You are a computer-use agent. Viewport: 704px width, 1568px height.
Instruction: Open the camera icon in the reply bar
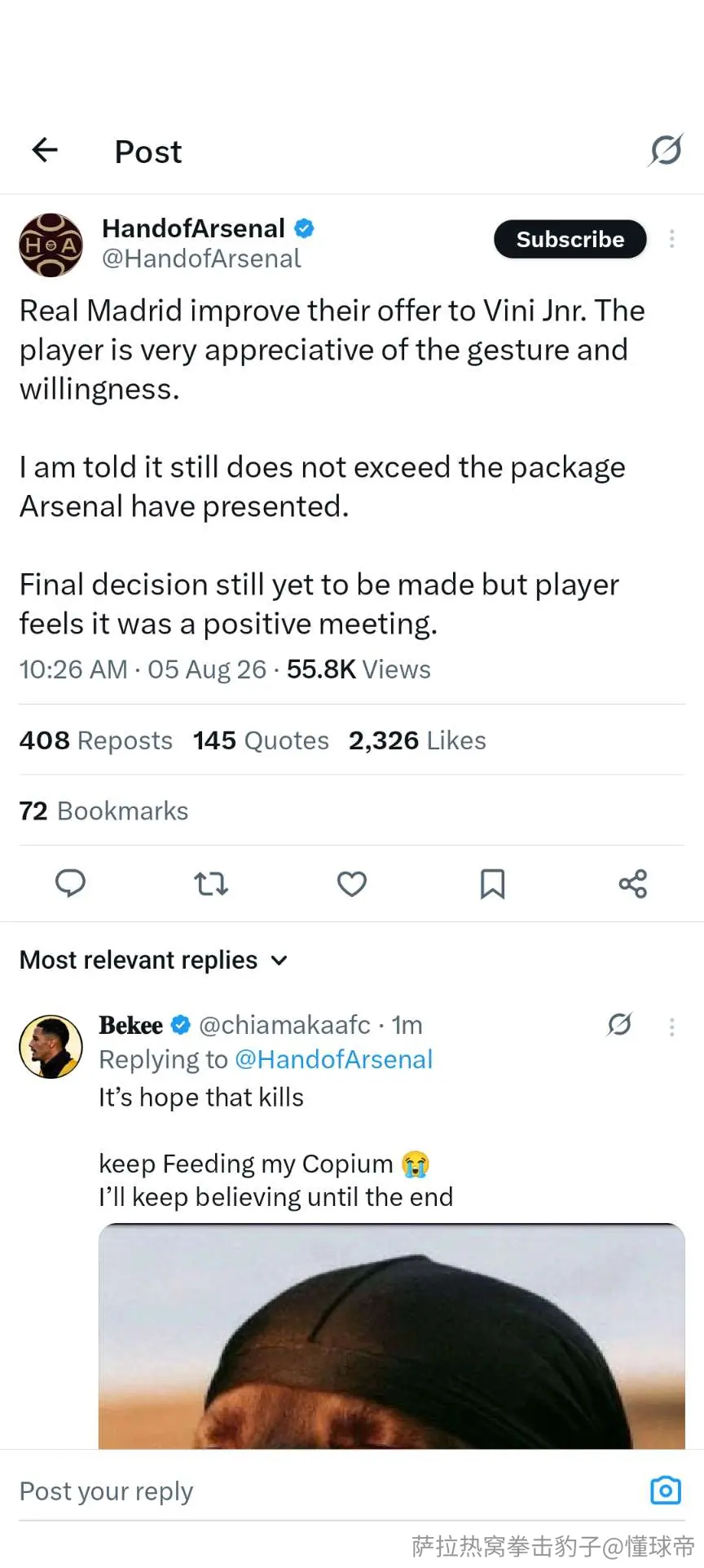click(666, 1490)
